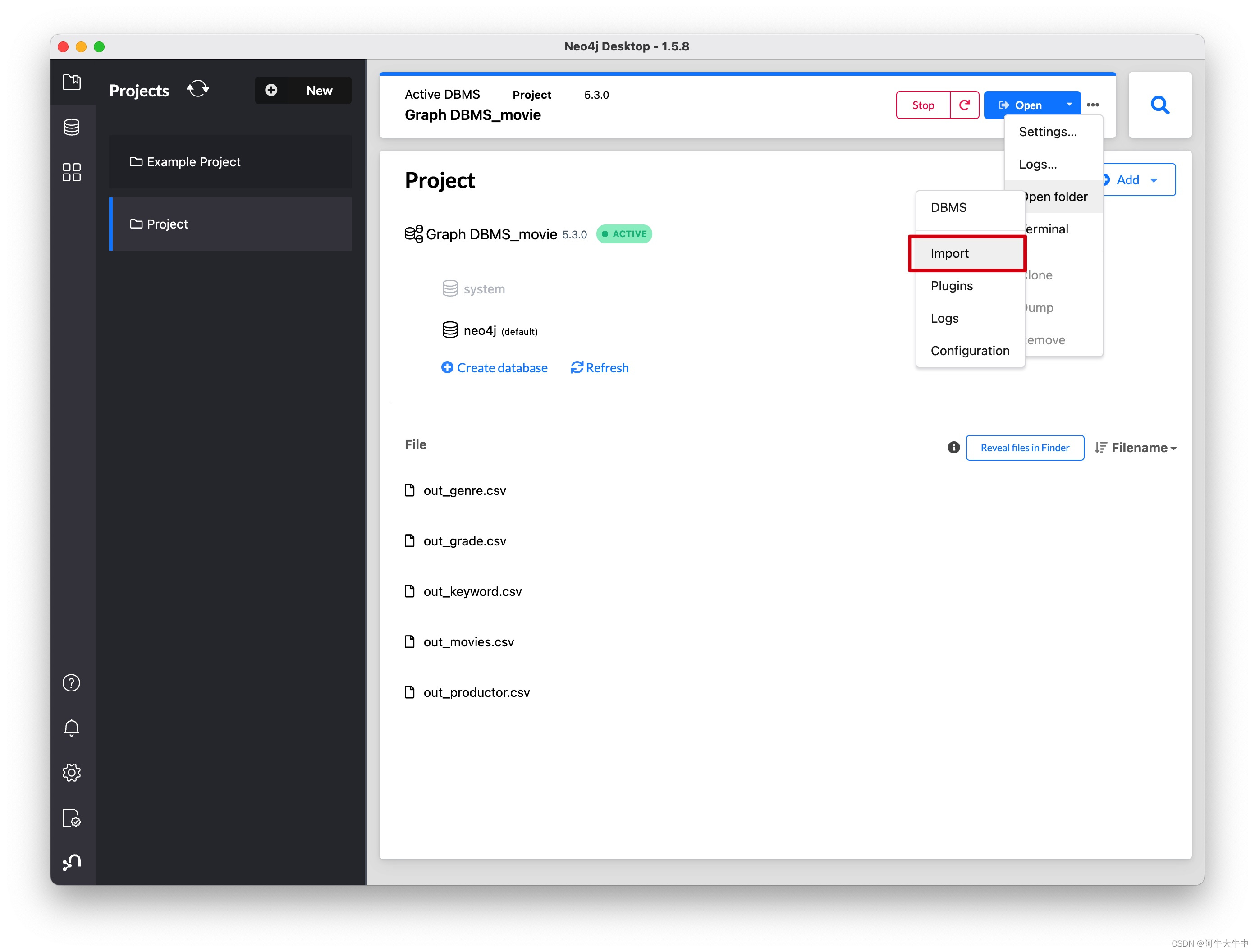Click the magnifier search icon

click(x=1160, y=105)
